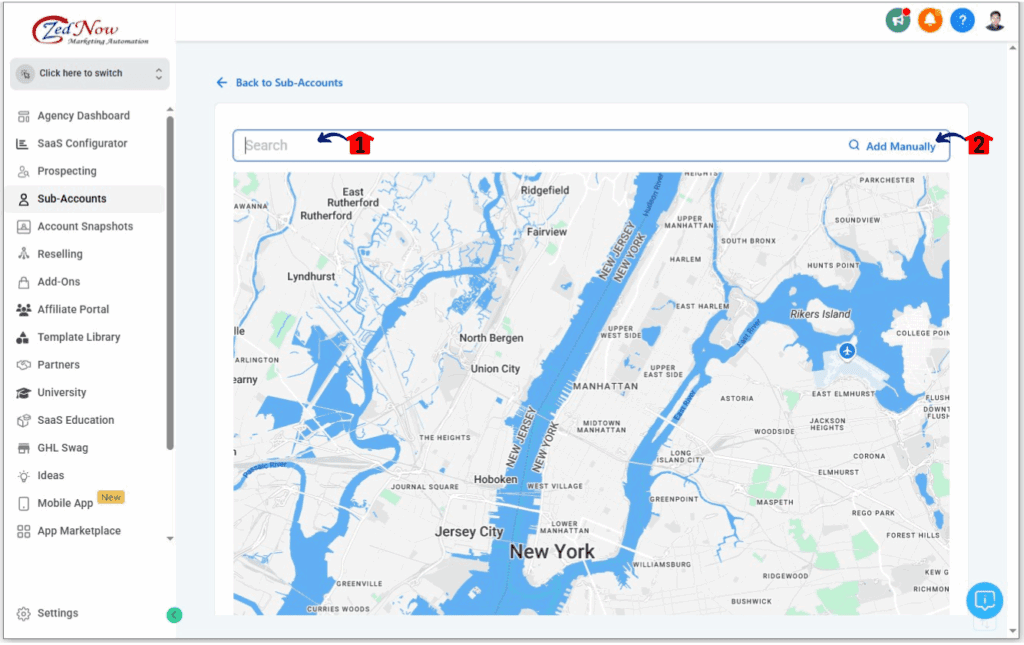1024x645 pixels.
Task: Collapse the sidebar with the green arrow
Action: pyautogui.click(x=174, y=615)
